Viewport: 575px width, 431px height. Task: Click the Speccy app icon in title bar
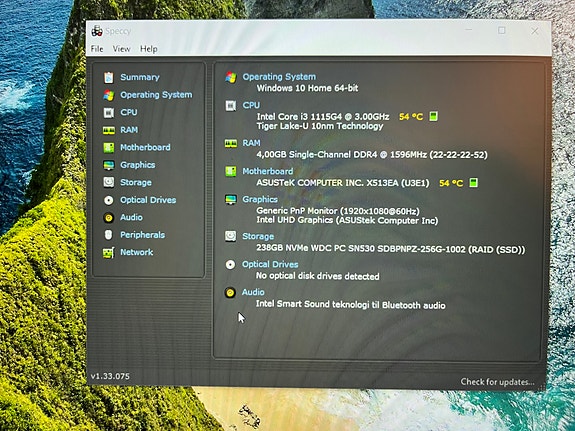click(97, 32)
